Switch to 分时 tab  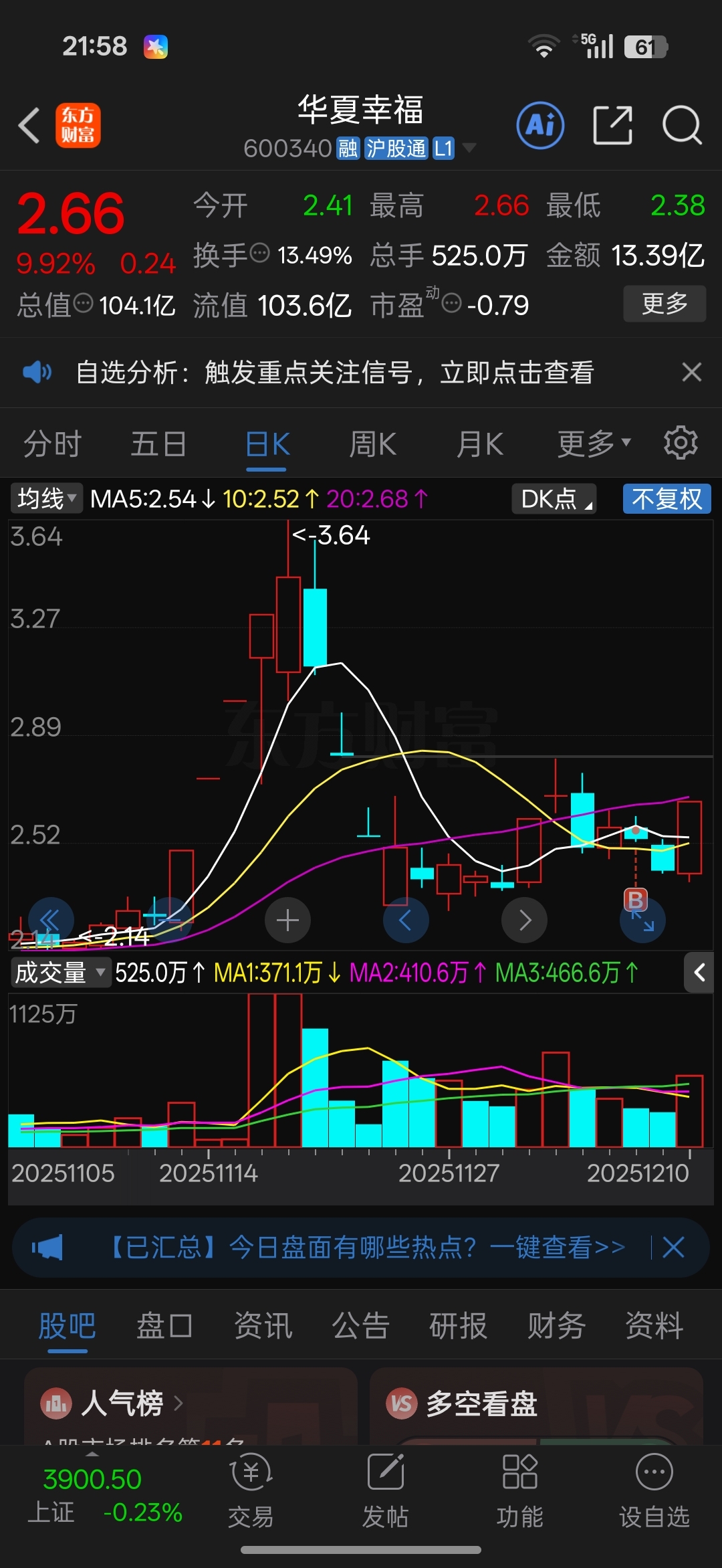click(52, 444)
